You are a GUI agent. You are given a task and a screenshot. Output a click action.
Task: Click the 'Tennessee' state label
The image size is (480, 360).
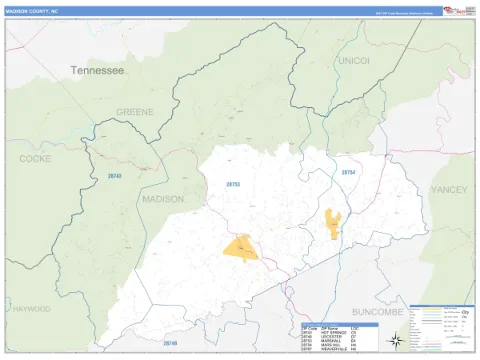coord(97,70)
